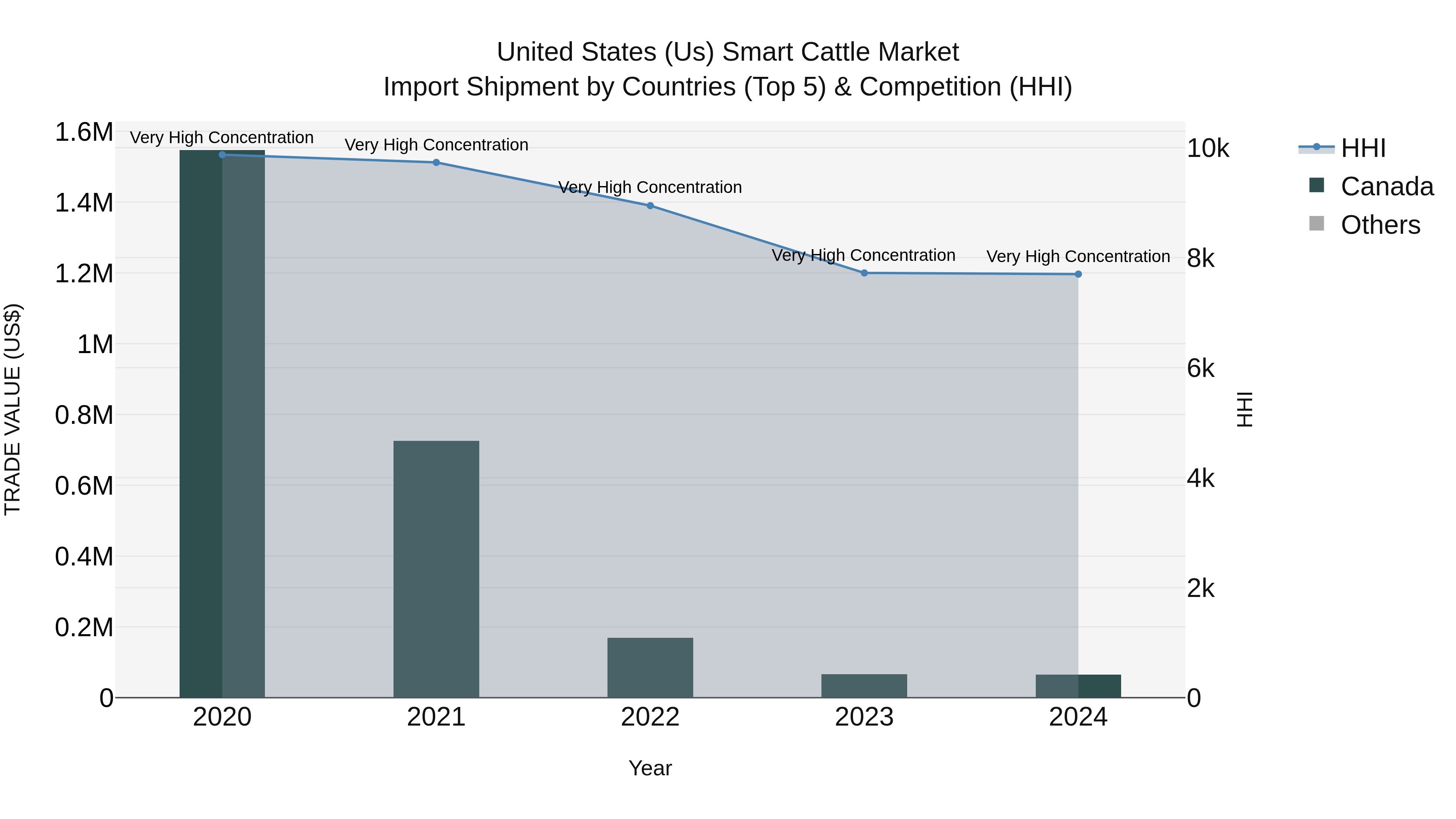Click the 10k right axis tick
This screenshot has width=1456, height=819.
pos(1208,149)
